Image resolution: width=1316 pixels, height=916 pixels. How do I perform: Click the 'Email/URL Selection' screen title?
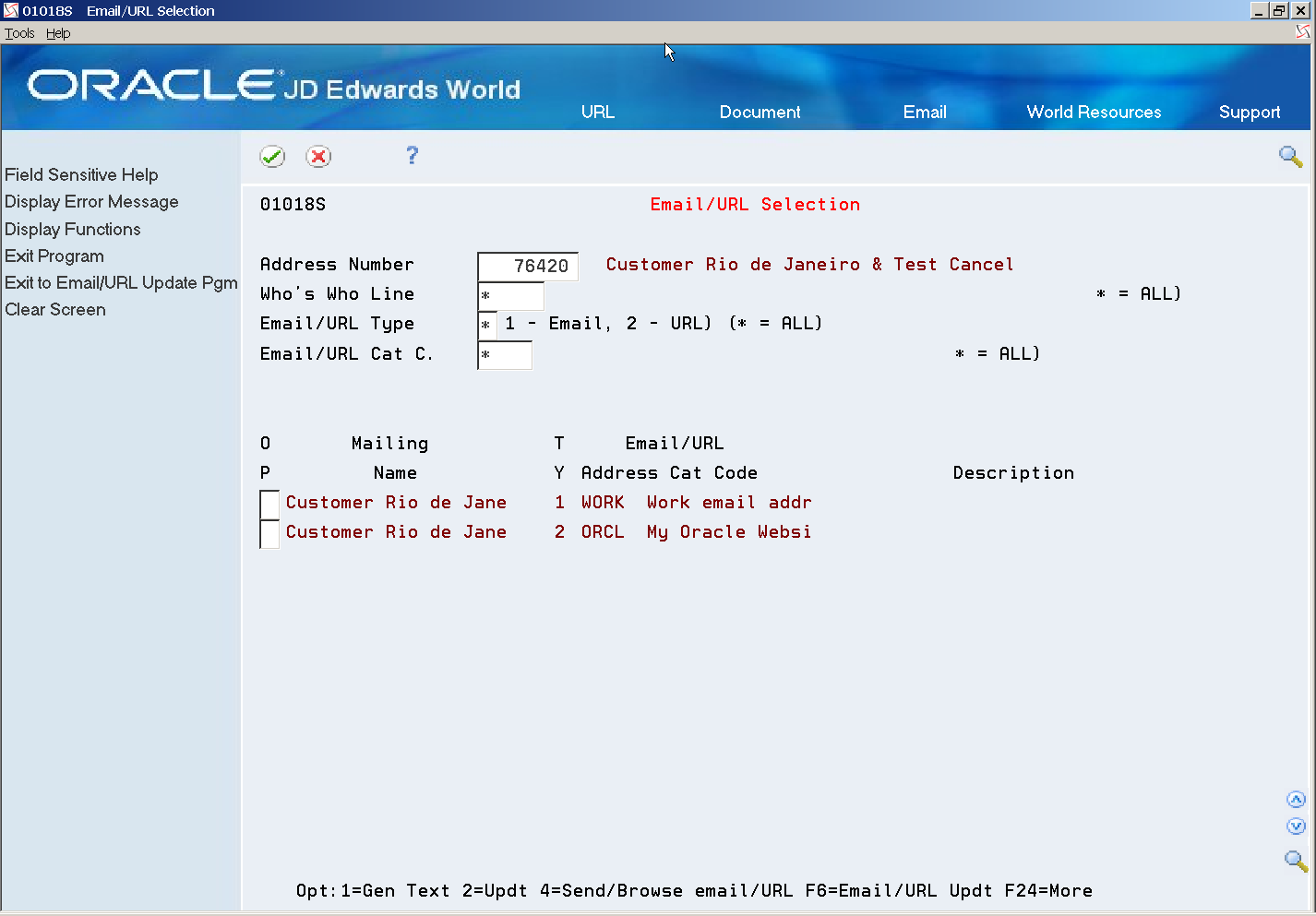pyautogui.click(x=755, y=205)
